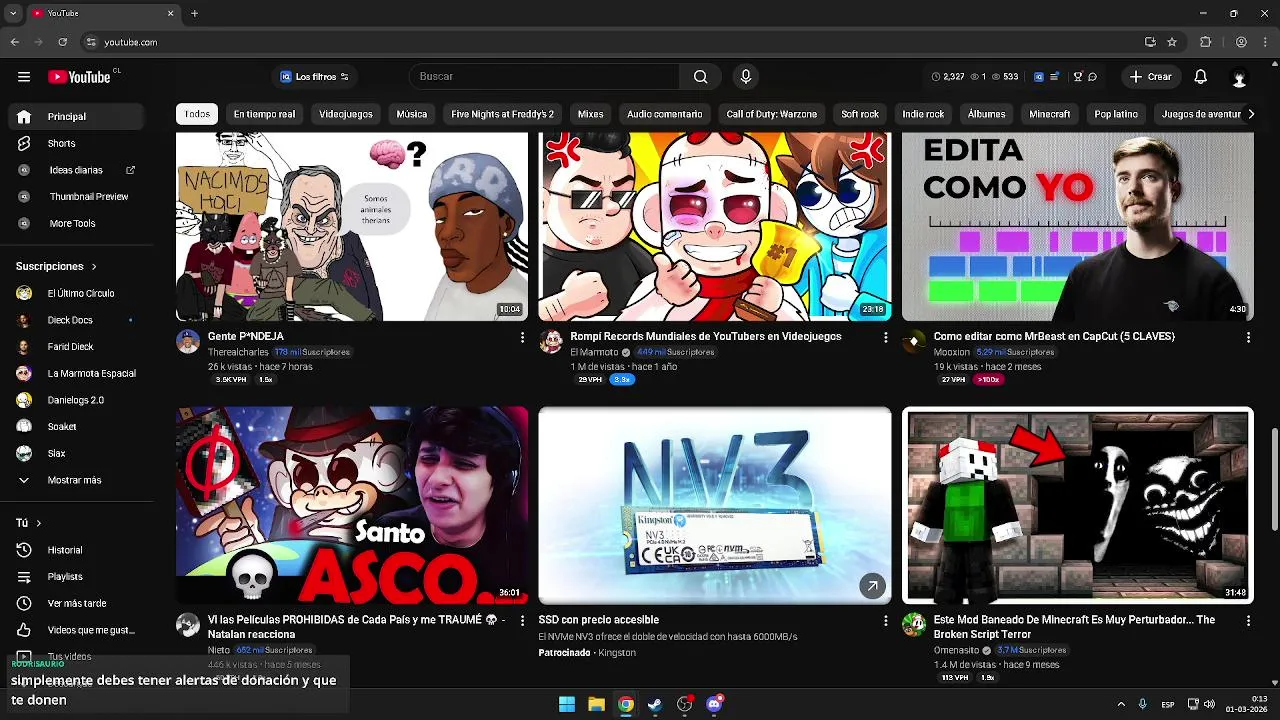Select the Música chip
The width and height of the screenshot is (1280, 720).
[411, 114]
